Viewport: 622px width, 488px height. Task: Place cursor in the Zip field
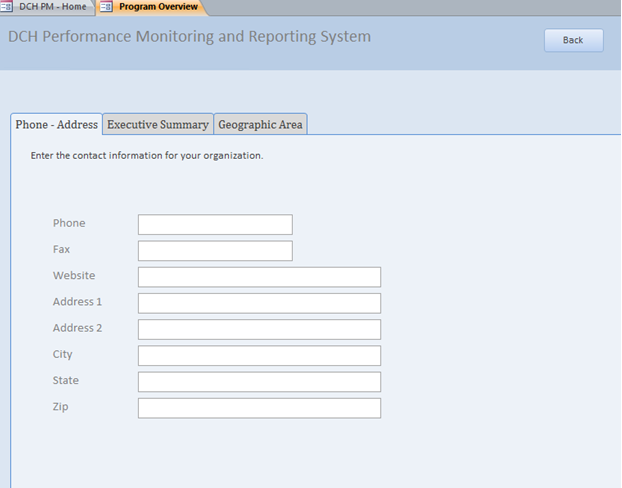click(259, 408)
